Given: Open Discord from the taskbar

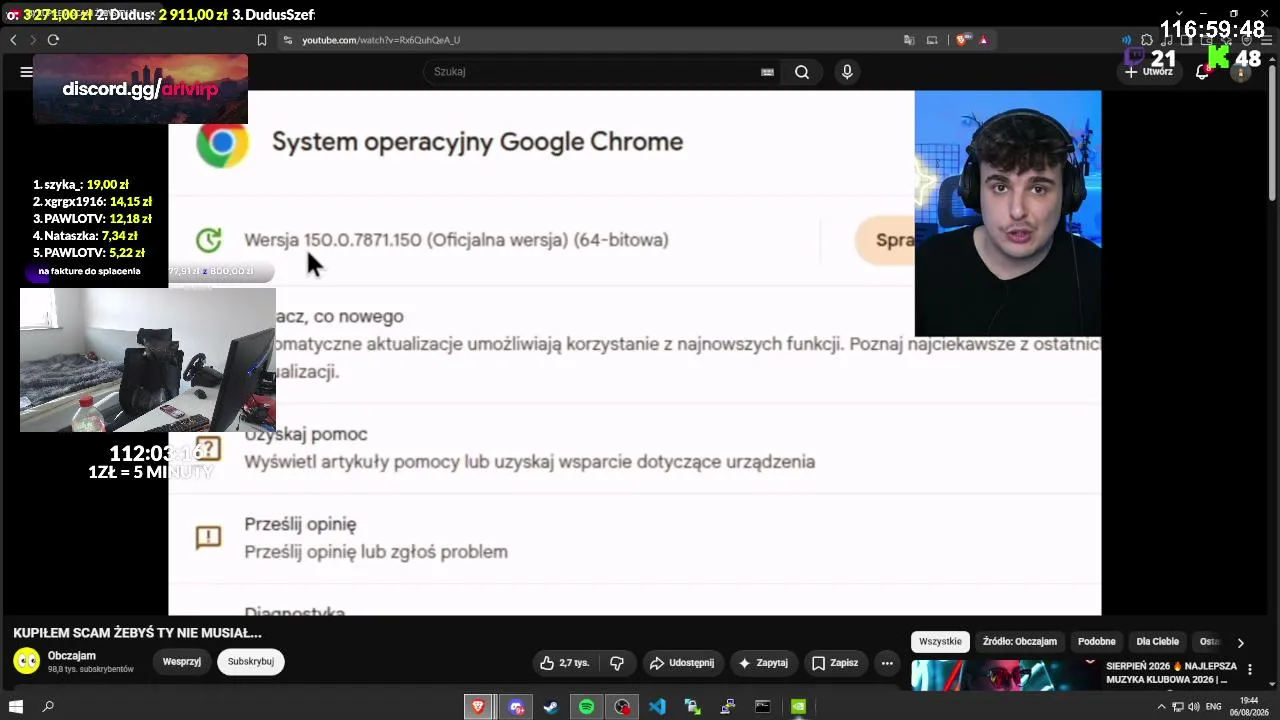Looking at the screenshot, I should [516, 707].
